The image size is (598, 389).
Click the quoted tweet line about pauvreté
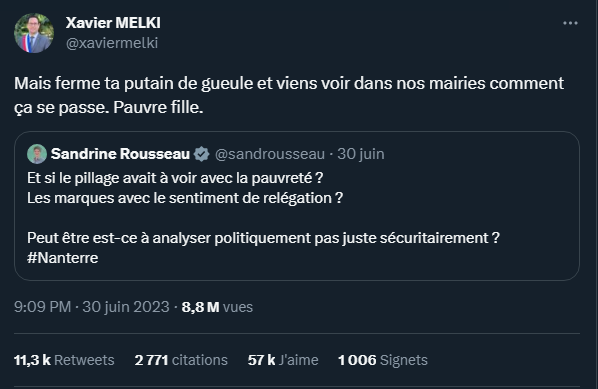tap(175, 178)
